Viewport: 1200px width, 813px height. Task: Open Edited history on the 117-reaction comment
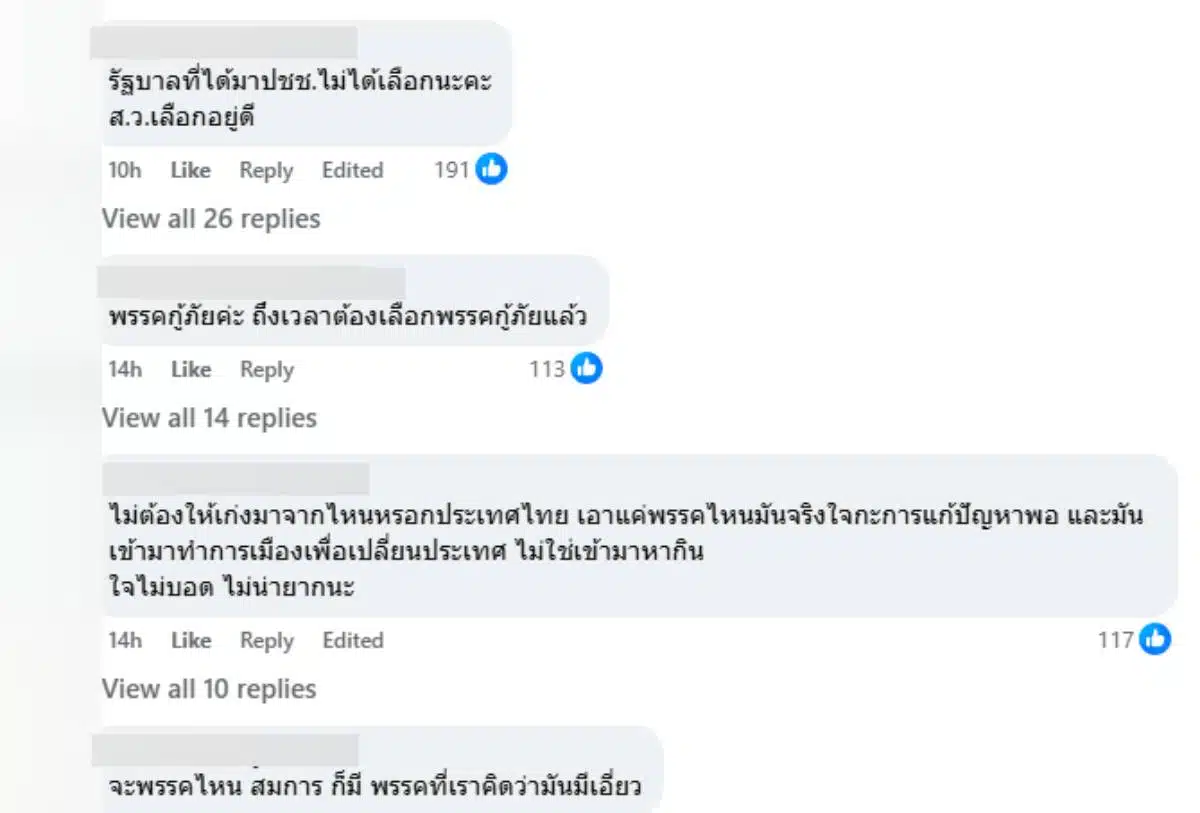click(352, 640)
